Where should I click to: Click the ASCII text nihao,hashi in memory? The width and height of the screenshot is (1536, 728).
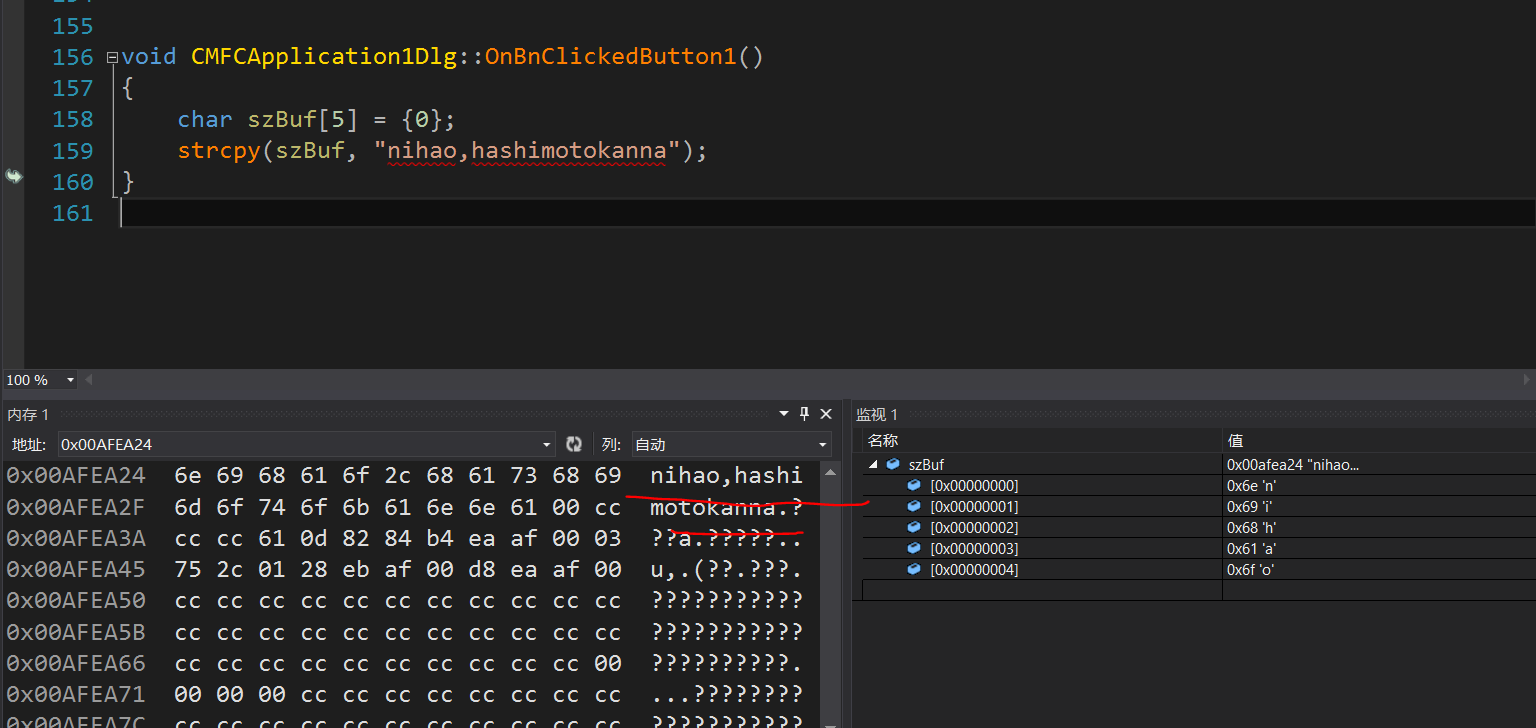[726, 475]
